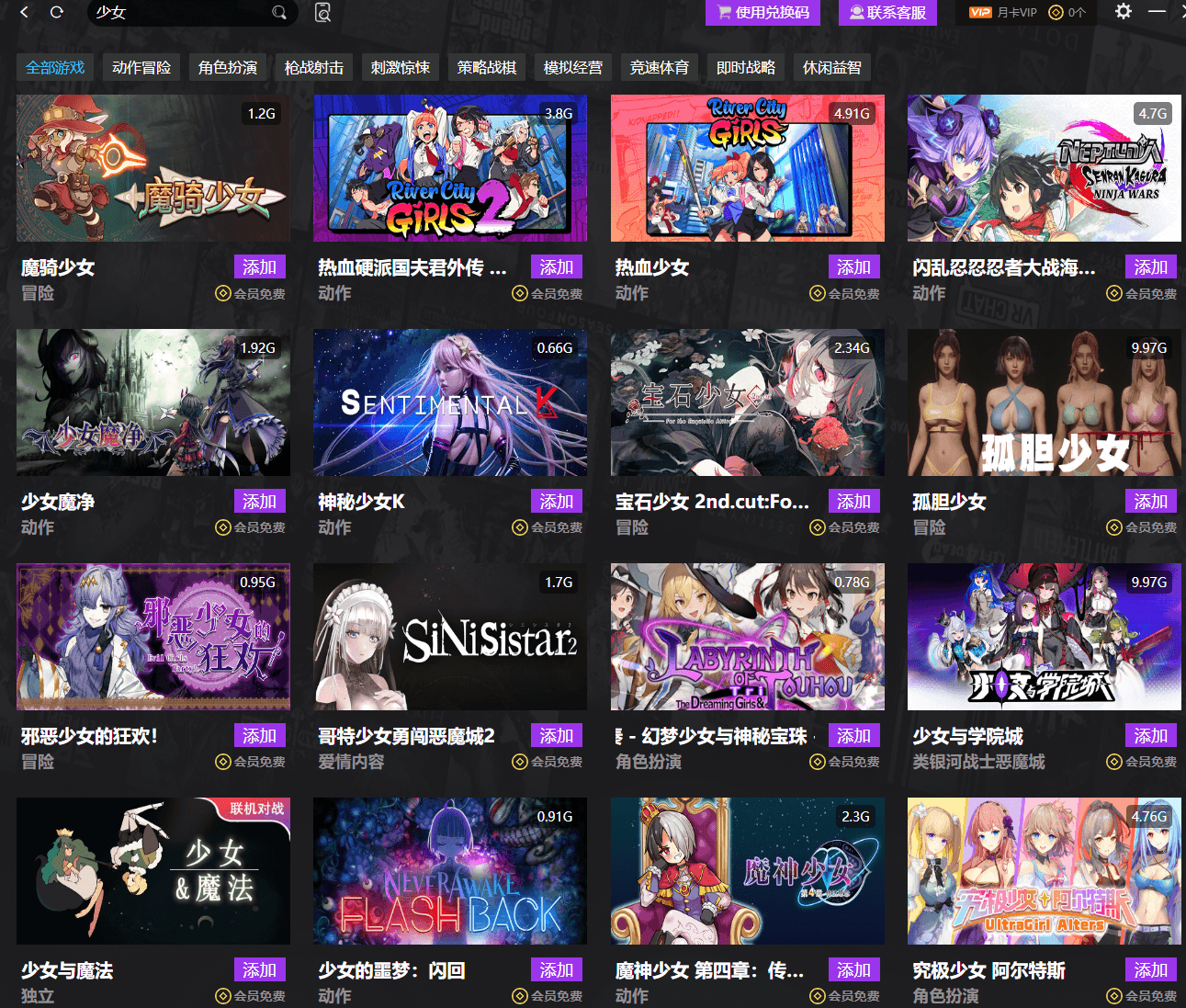Image resolution: width=1186 pixels, height=1008 pixels.
Task: Open the Labyrinth of Touhou thumbnail
Action: tap(748, 637)
